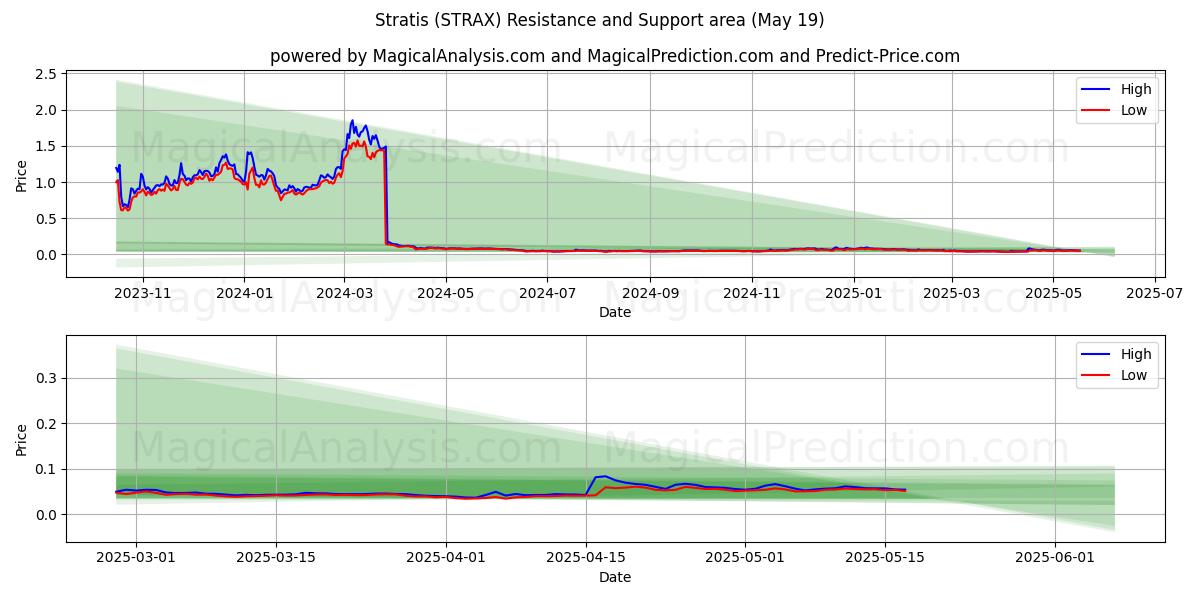The height and width of the screenshot is (600, 1200).
Task: Click the '2024-11' x-axis label on the top chart
Action: pyautogui.click(x=751, y=294)
